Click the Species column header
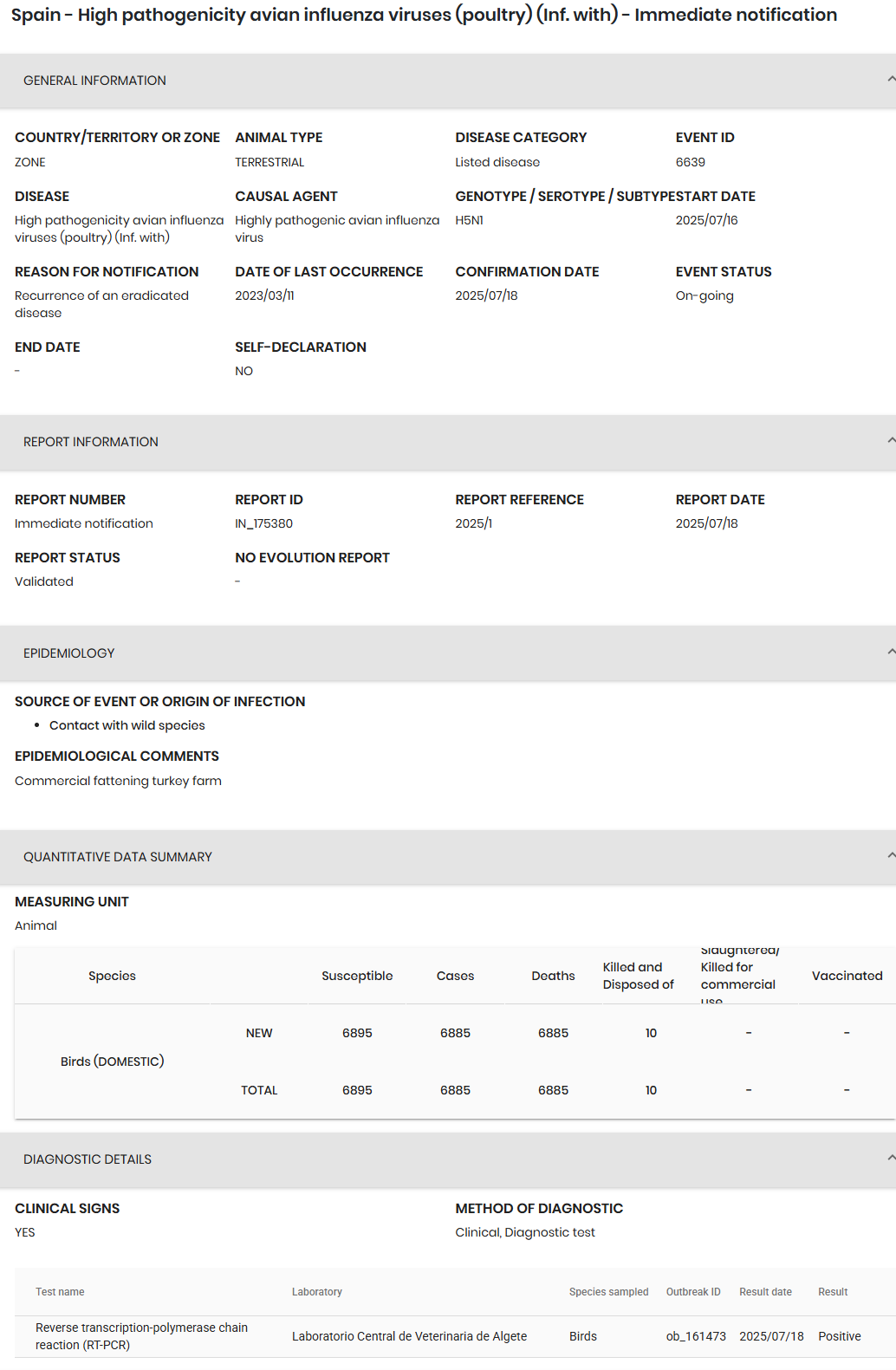 click(112, 976)
